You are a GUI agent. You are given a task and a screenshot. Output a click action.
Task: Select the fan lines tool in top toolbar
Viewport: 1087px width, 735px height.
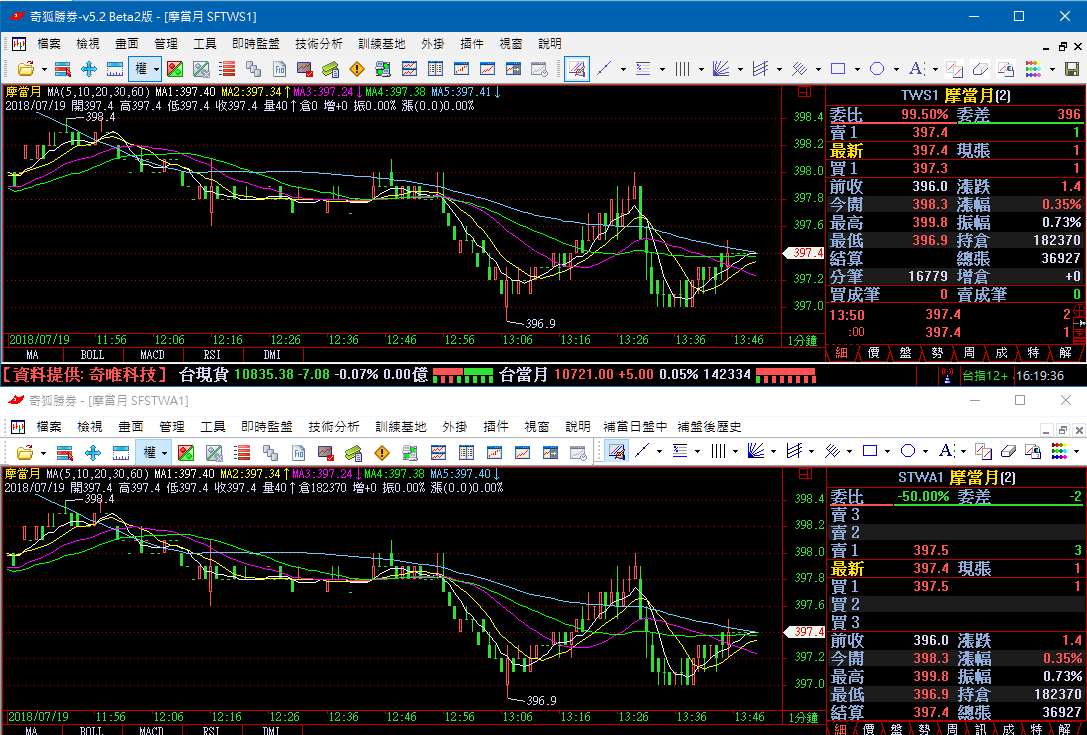click(x=721, y=69)
